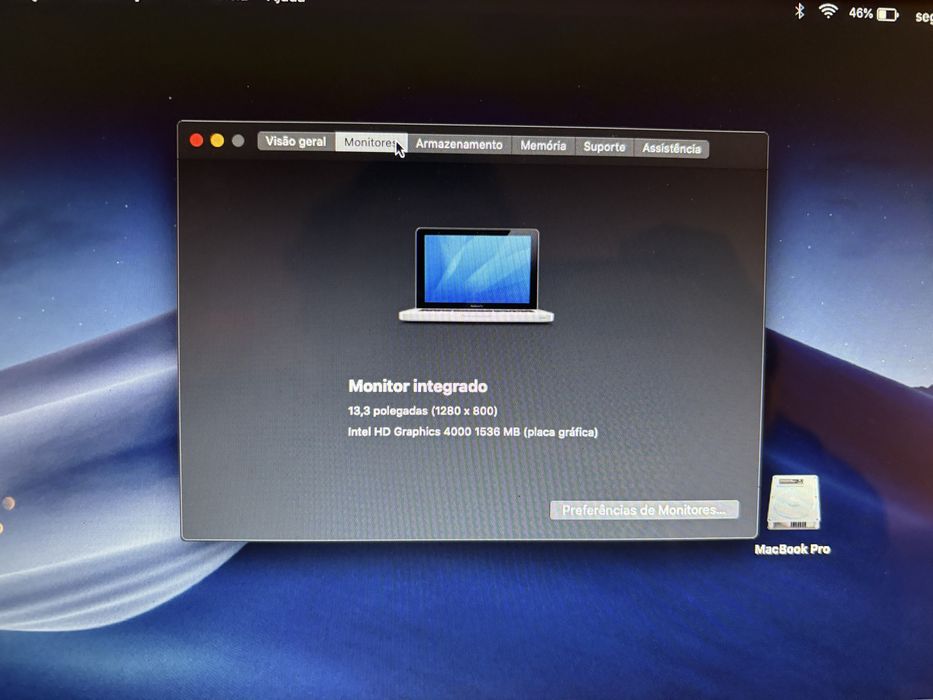
Task: Click the battery status icon
Action: (x=888, y=14)
